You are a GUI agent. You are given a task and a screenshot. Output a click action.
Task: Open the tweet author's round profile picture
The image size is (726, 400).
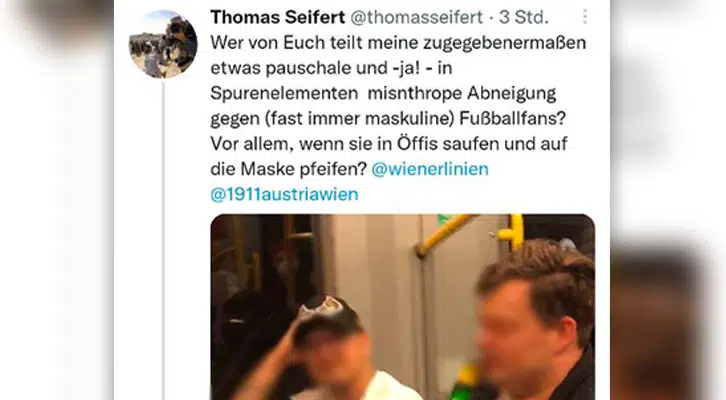163,44
